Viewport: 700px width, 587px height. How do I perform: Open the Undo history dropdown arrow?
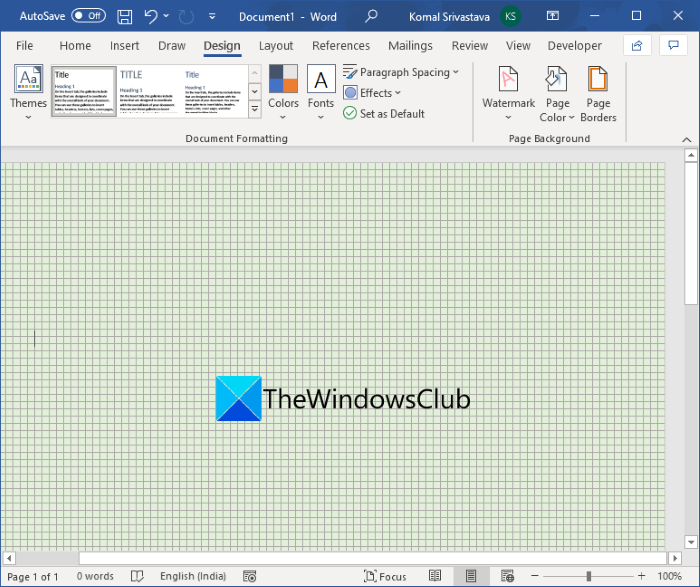166,16
